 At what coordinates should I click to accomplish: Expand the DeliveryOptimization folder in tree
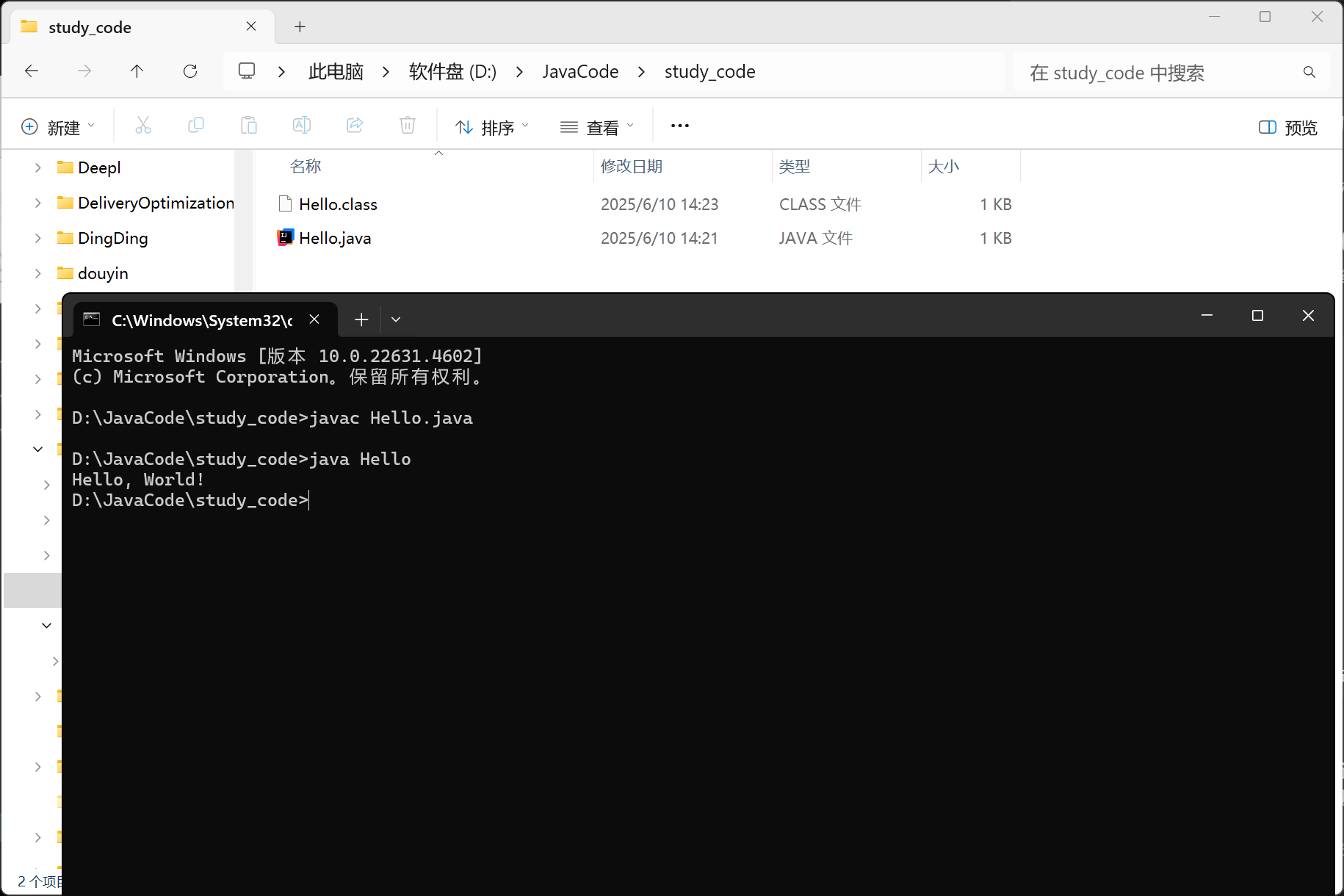tap(38, 203)
